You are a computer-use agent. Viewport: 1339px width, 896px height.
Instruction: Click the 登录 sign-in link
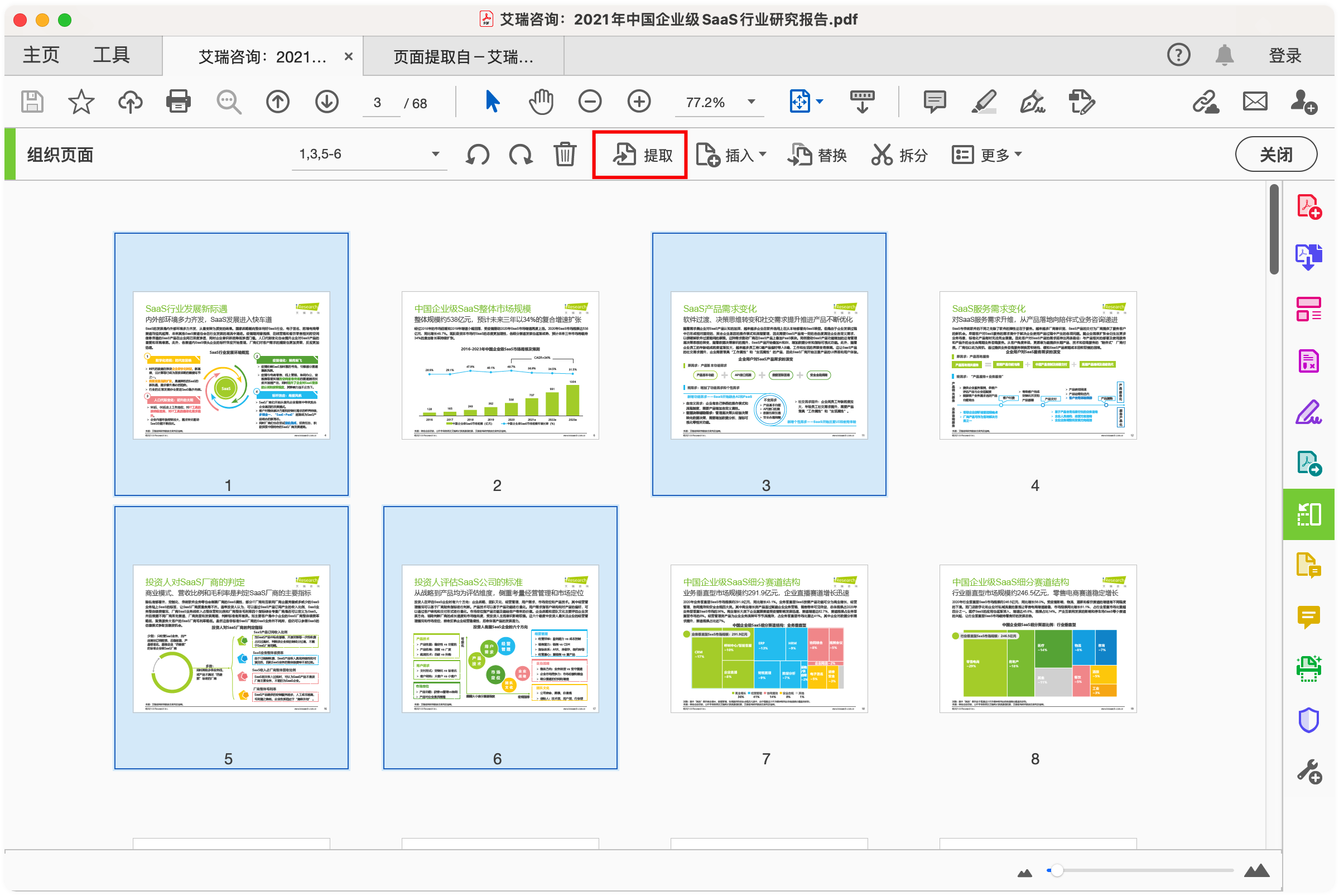click(1285, 55)
